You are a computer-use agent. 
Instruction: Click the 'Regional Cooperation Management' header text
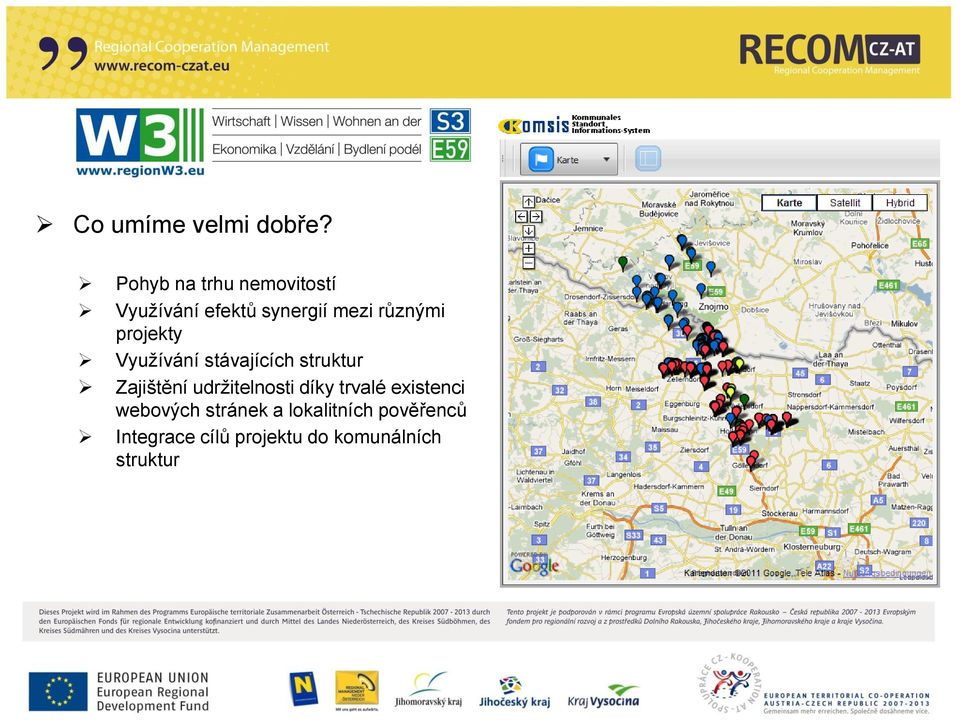click(x=212, y=47)
